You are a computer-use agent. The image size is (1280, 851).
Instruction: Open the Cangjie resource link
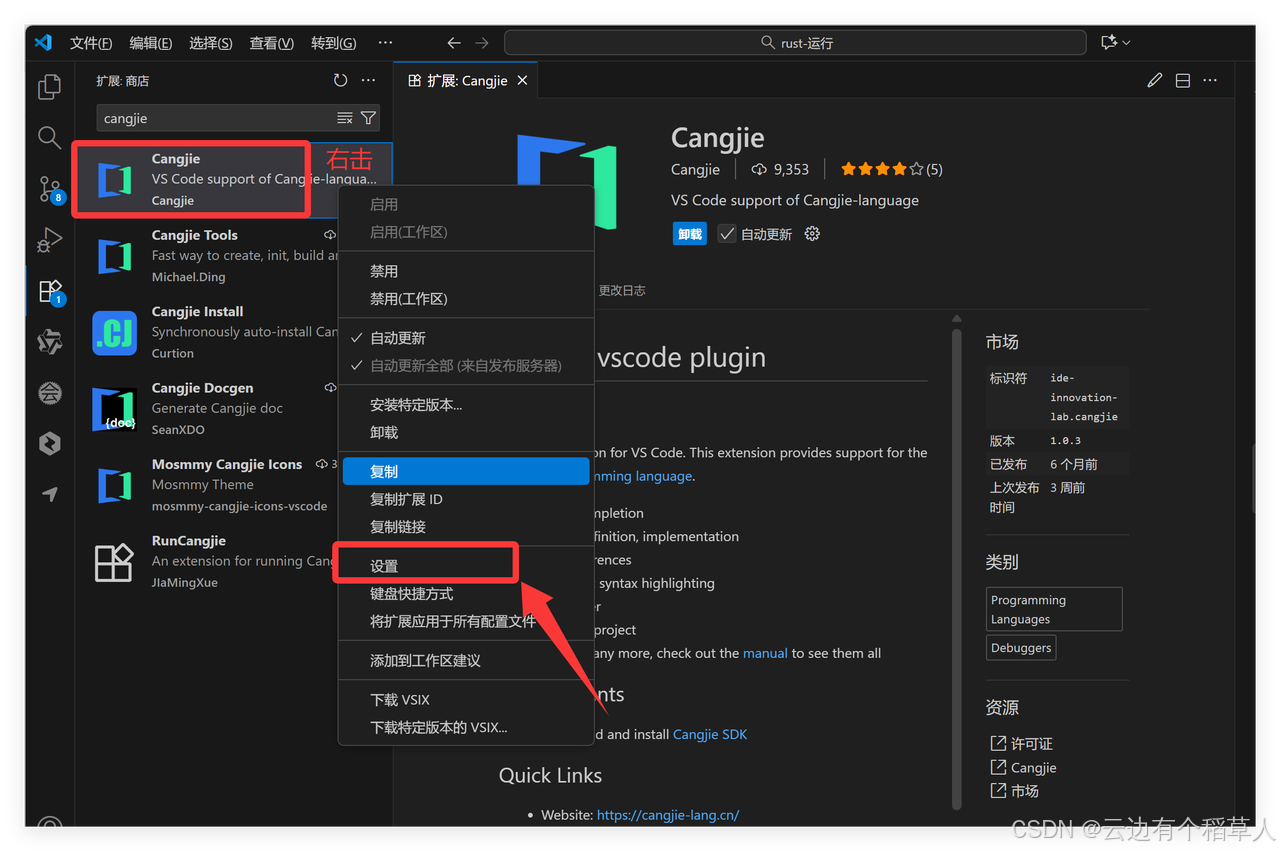pos(1024,768)
